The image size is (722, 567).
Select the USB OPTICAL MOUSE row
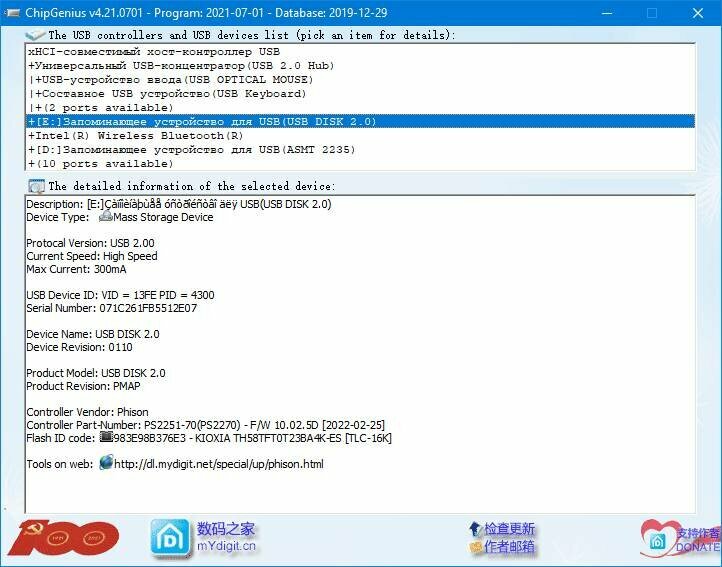(360, 80)
